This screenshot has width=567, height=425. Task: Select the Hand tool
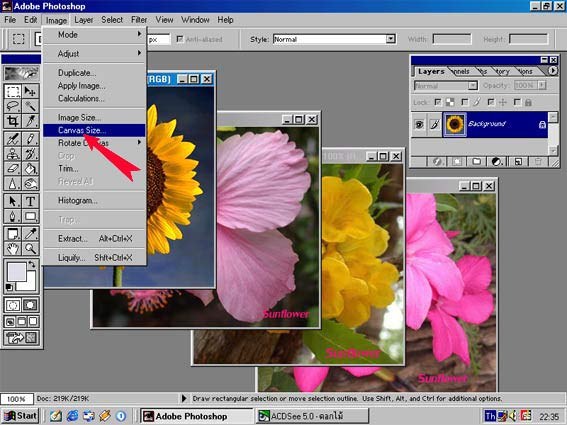click(13, 248)
